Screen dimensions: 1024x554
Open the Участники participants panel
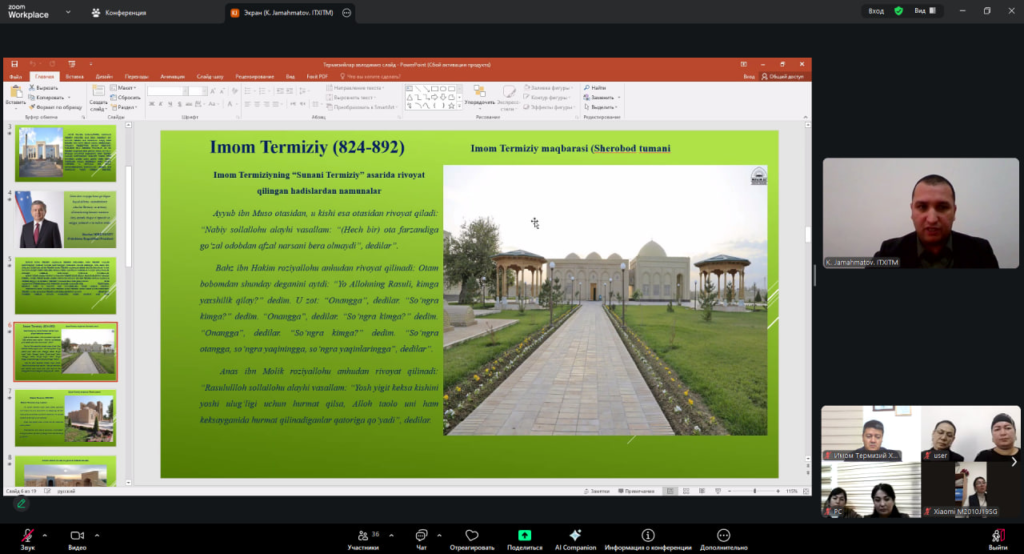pyautogui.click(x=362, y=536)
